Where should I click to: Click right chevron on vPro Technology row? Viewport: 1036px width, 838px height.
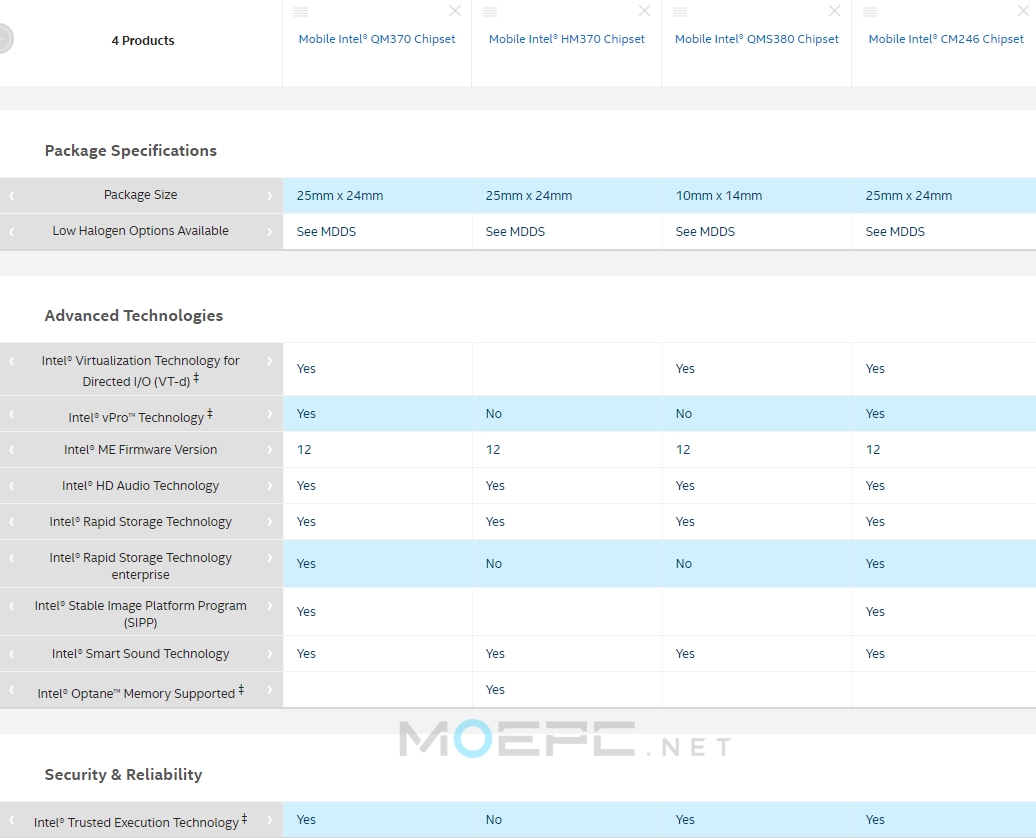(270, 414)
